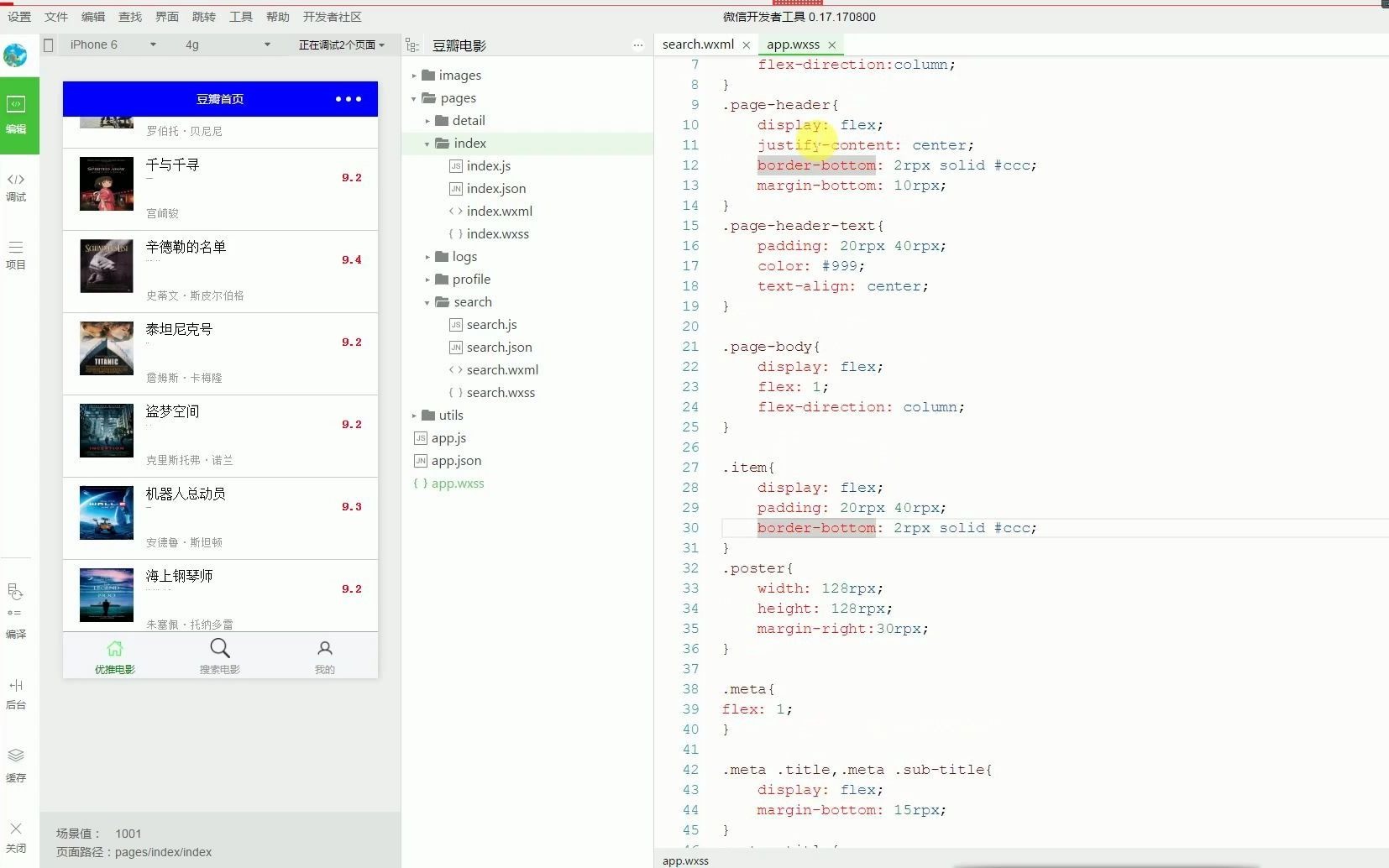1389x868 pixels.
Task: Expand the logs folder
Action: click(427, 257)
